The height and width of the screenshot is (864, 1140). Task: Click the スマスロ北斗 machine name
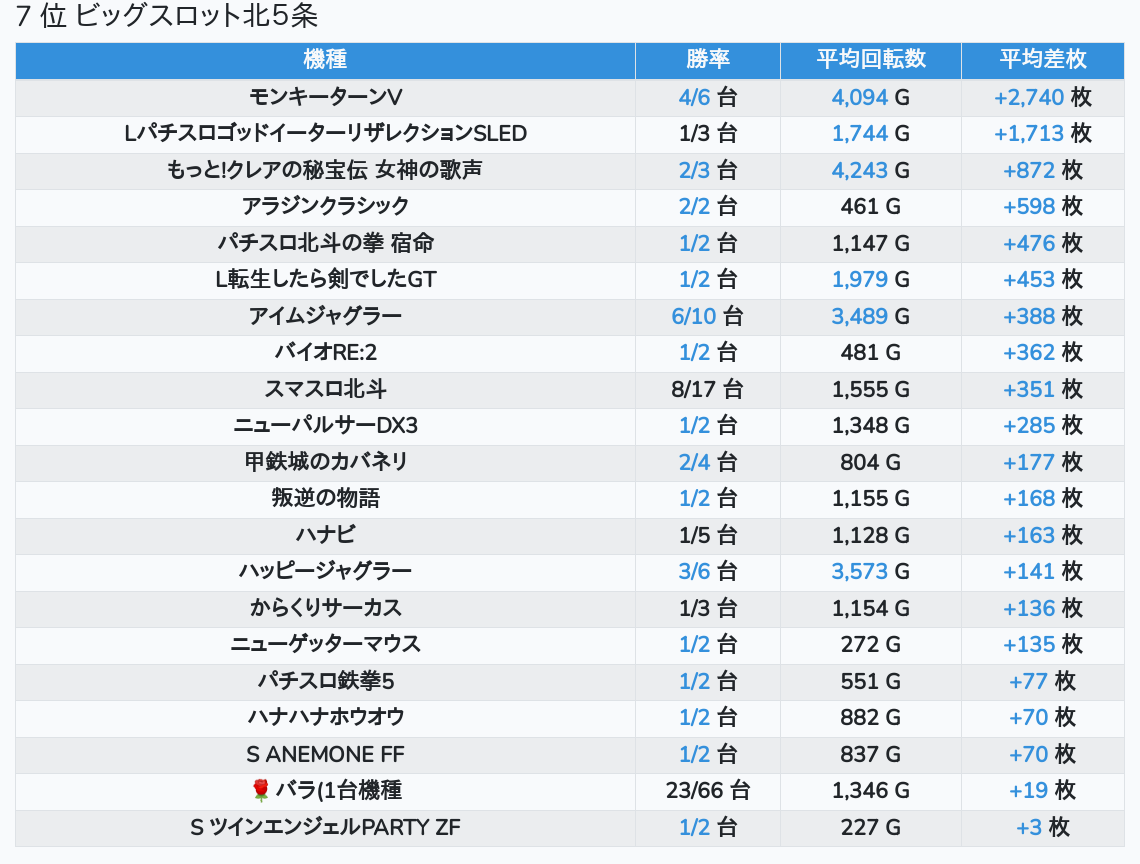pos(325,389)
